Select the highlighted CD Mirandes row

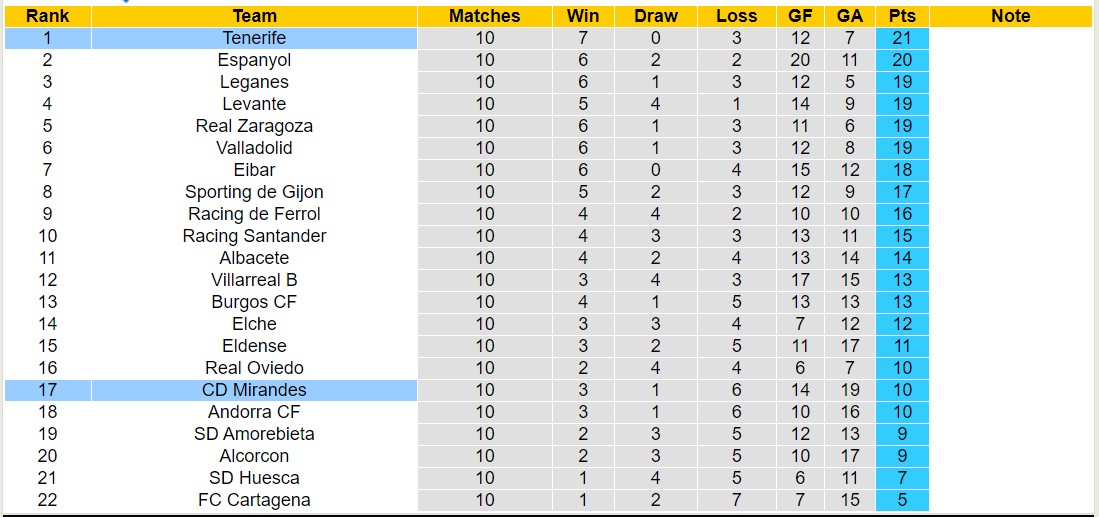tap(254, 390)
